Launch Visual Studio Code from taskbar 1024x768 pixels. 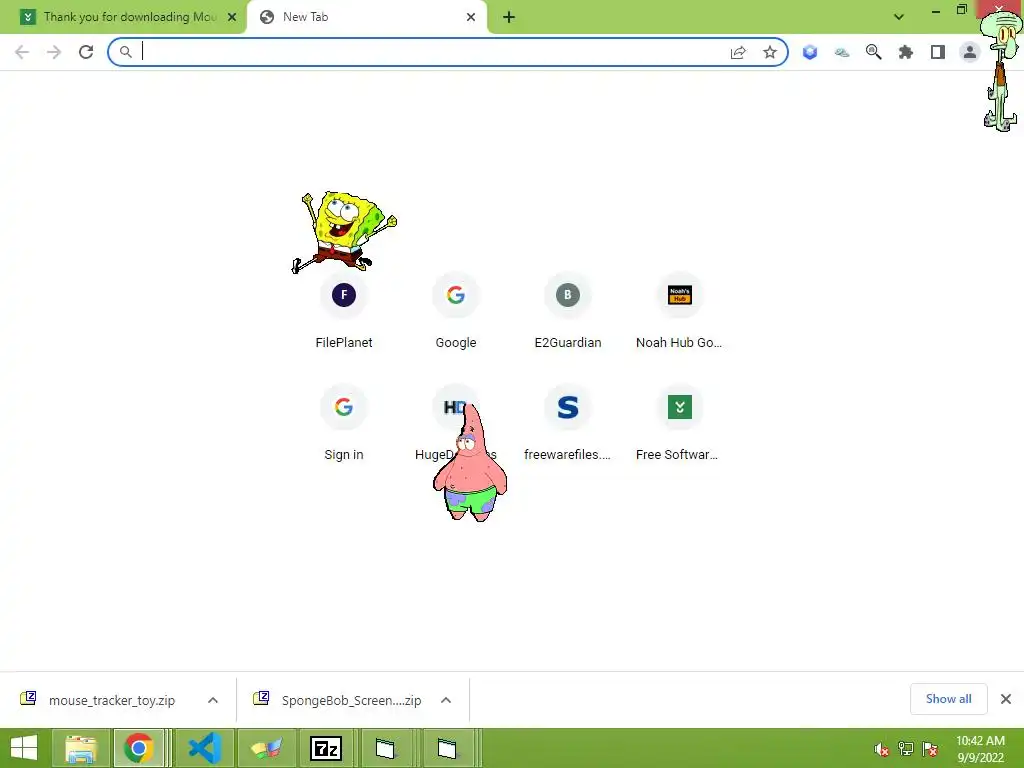click(x=204, y=748)
